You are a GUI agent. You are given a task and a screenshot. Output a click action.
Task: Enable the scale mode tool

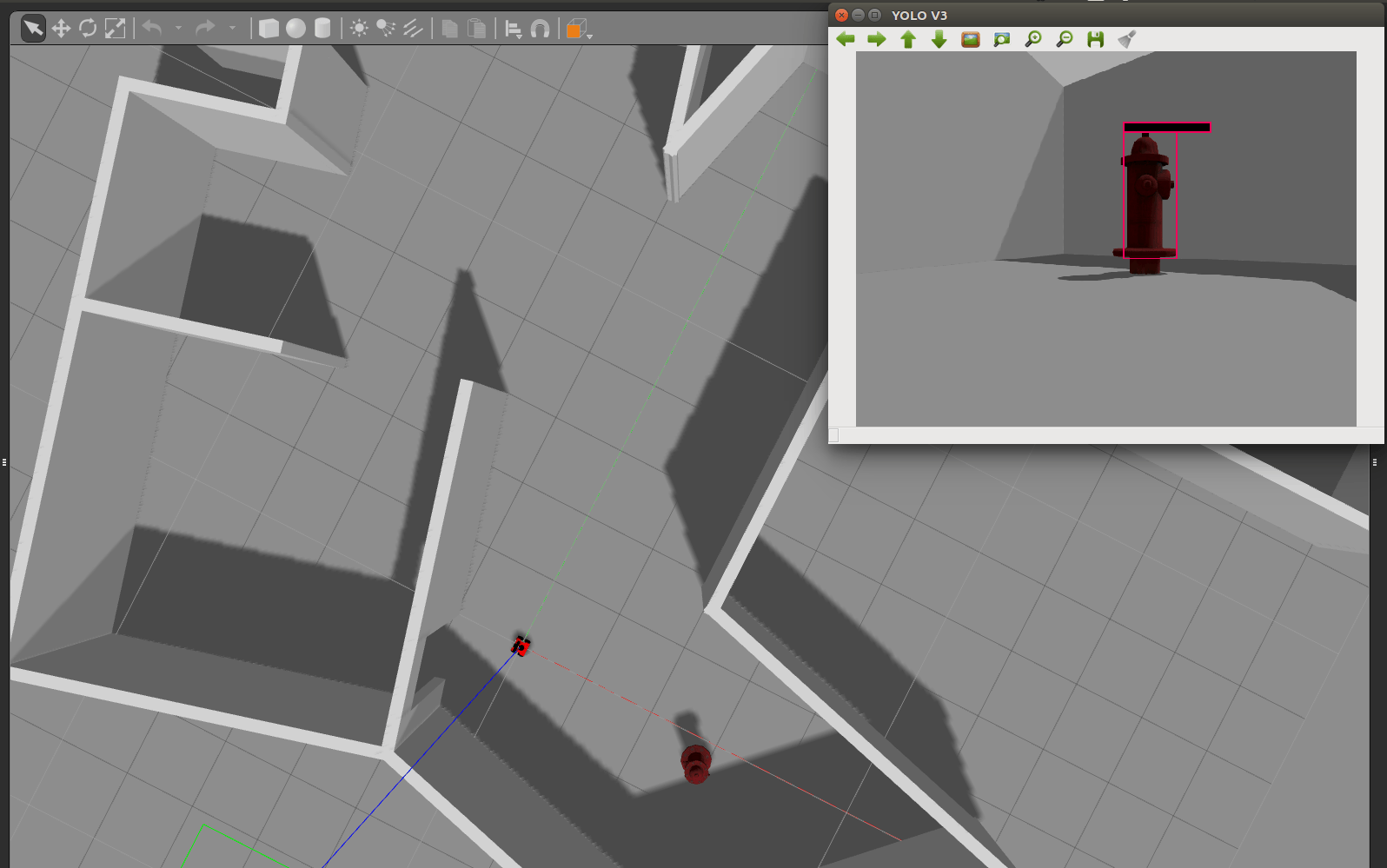(x=115, y=29)
